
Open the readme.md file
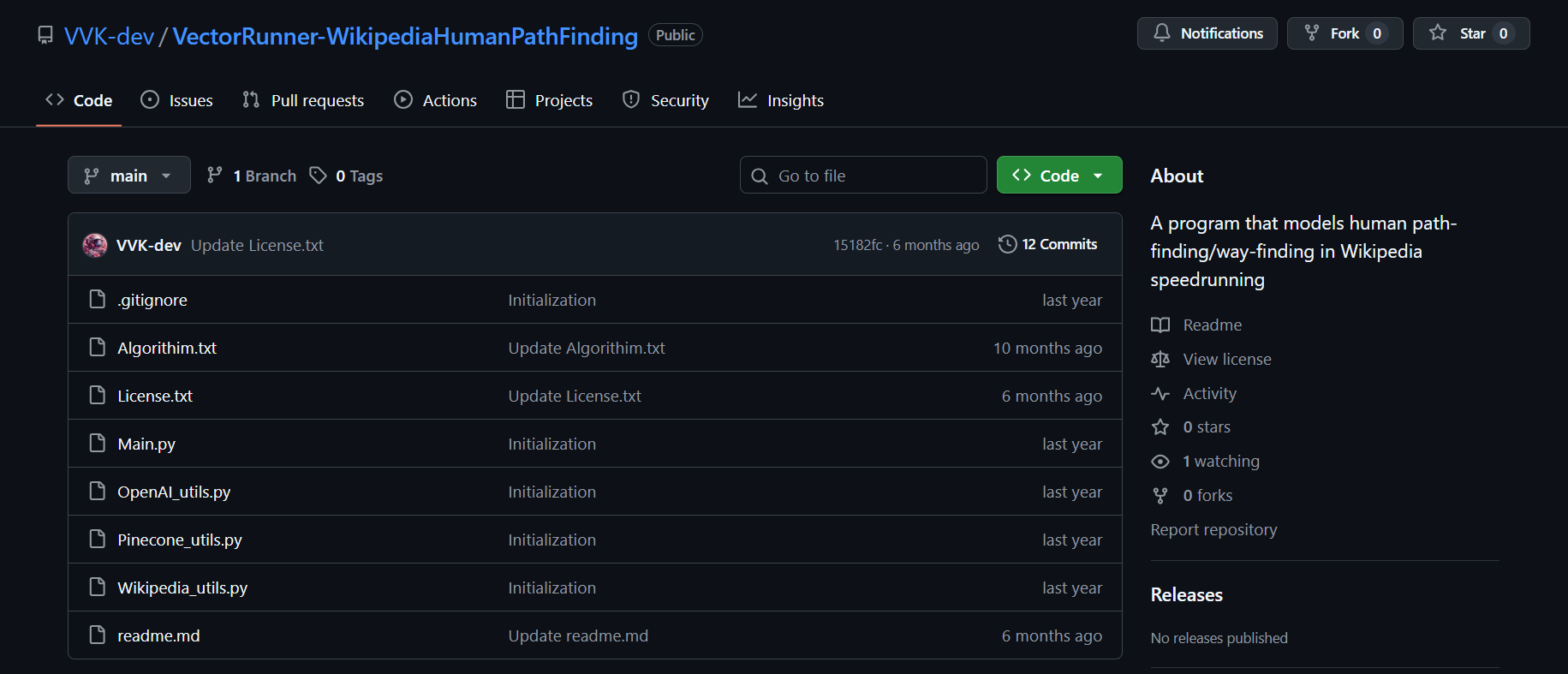158,635
